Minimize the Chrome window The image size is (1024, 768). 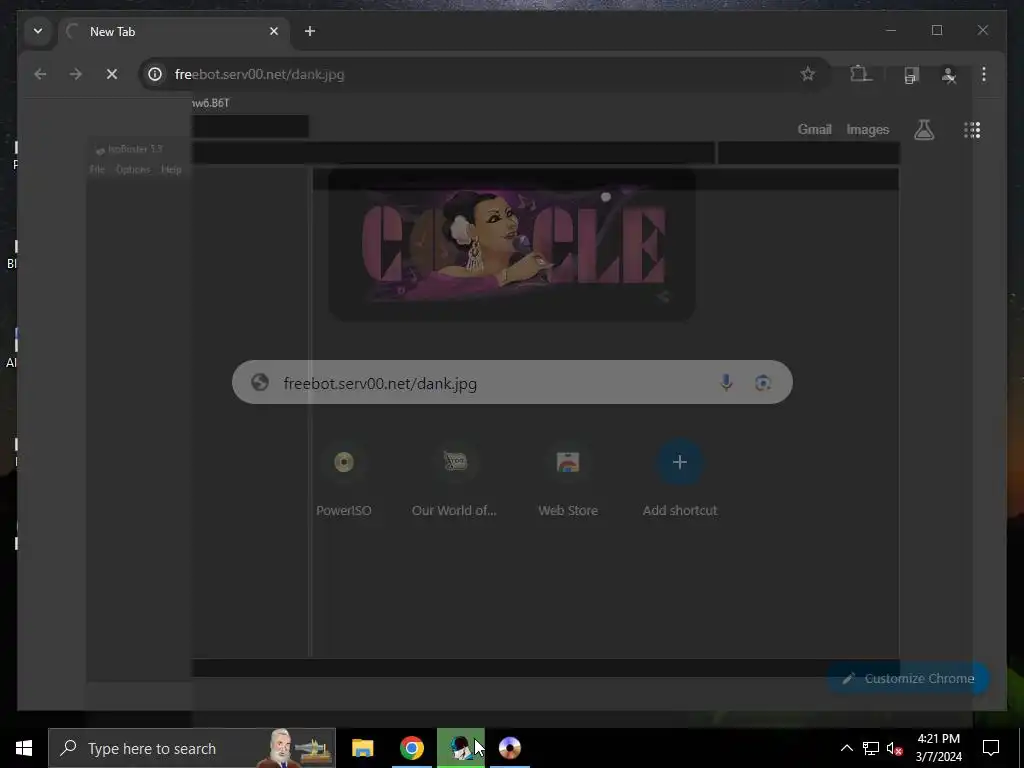coord(891,31)
